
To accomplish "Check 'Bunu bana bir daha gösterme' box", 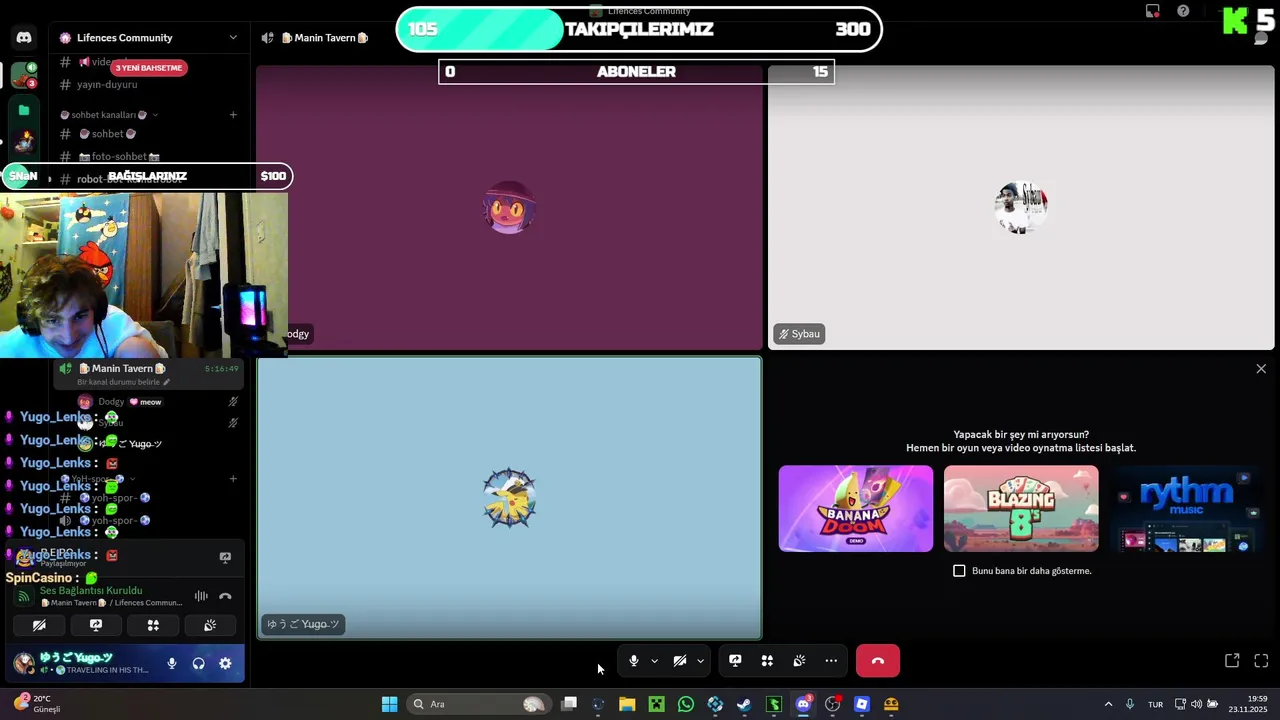I will [x=959, y=571].
